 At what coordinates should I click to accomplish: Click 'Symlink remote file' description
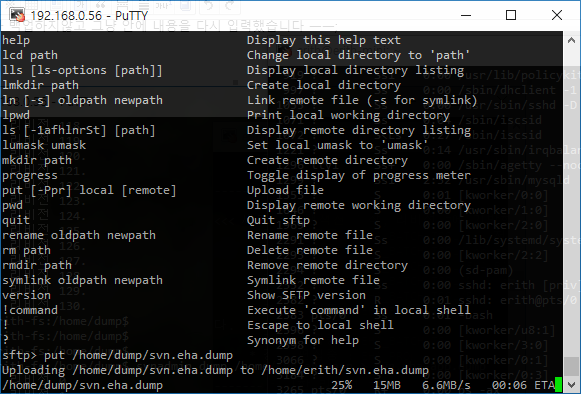(313, 280)
